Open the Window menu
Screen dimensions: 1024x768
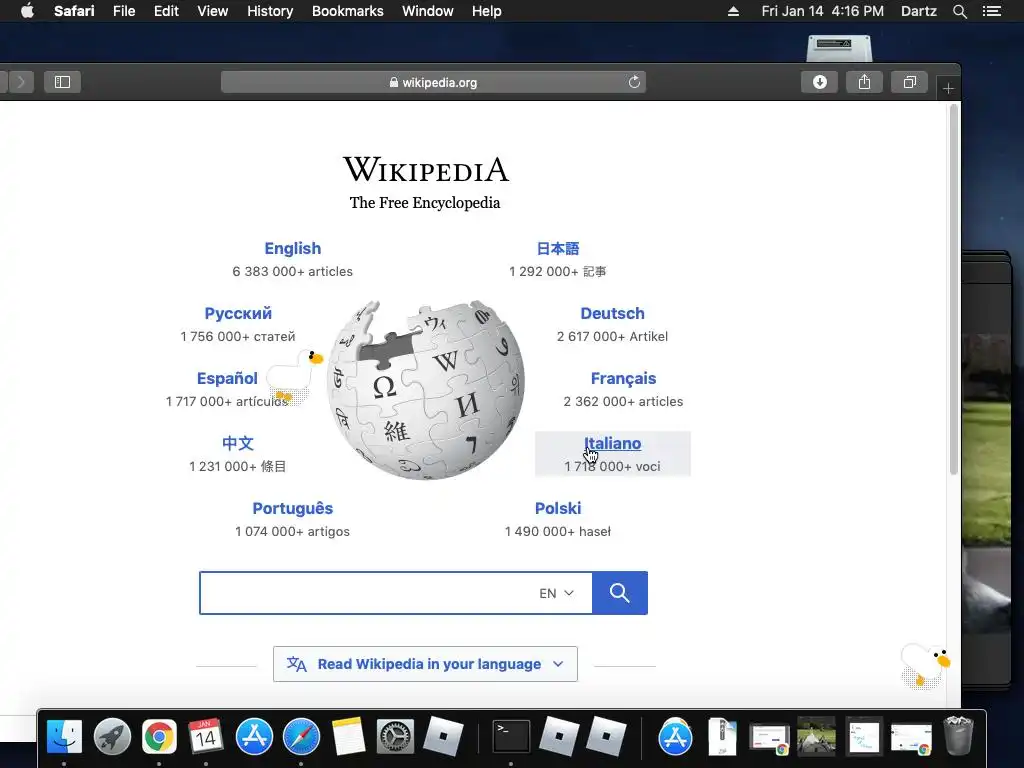pyautogui.click(x=428, y=11)
